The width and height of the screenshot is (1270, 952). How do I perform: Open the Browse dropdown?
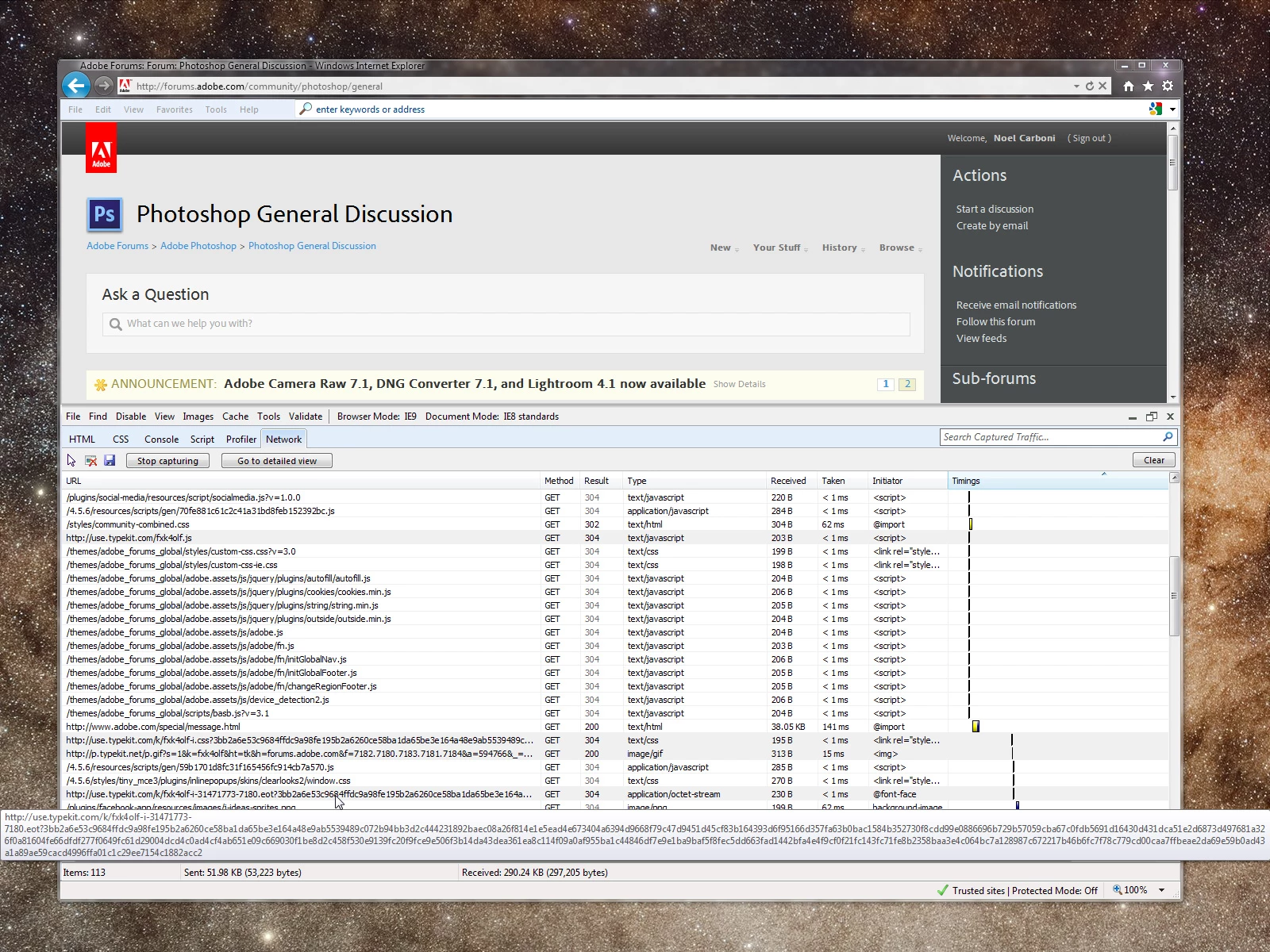(x=901, y=248)
